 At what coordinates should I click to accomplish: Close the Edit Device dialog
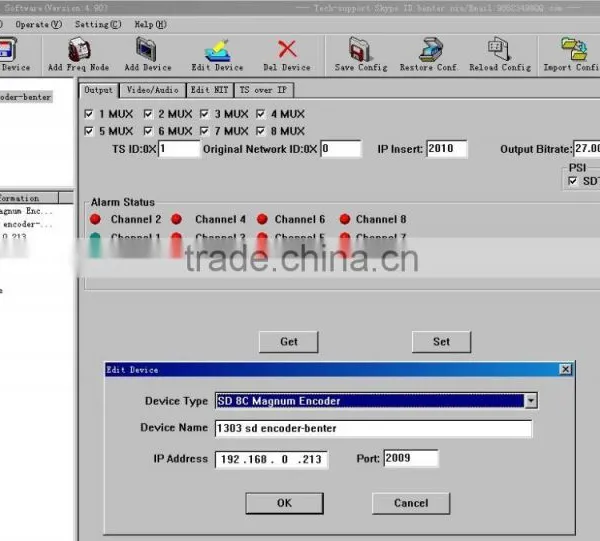point(566,369)
